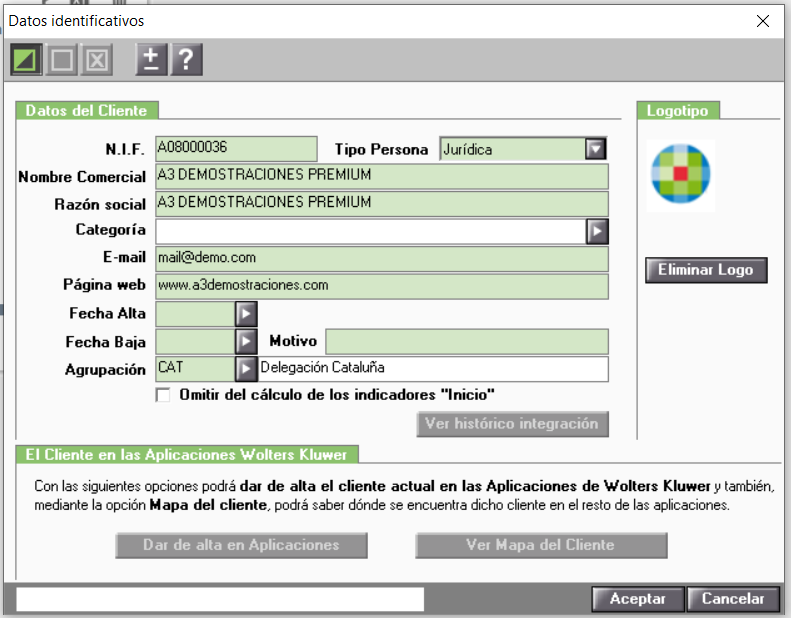This screenshot has height=618, width=791.
Task: Click the Cancelar button
Action: (x=733, y=599)
